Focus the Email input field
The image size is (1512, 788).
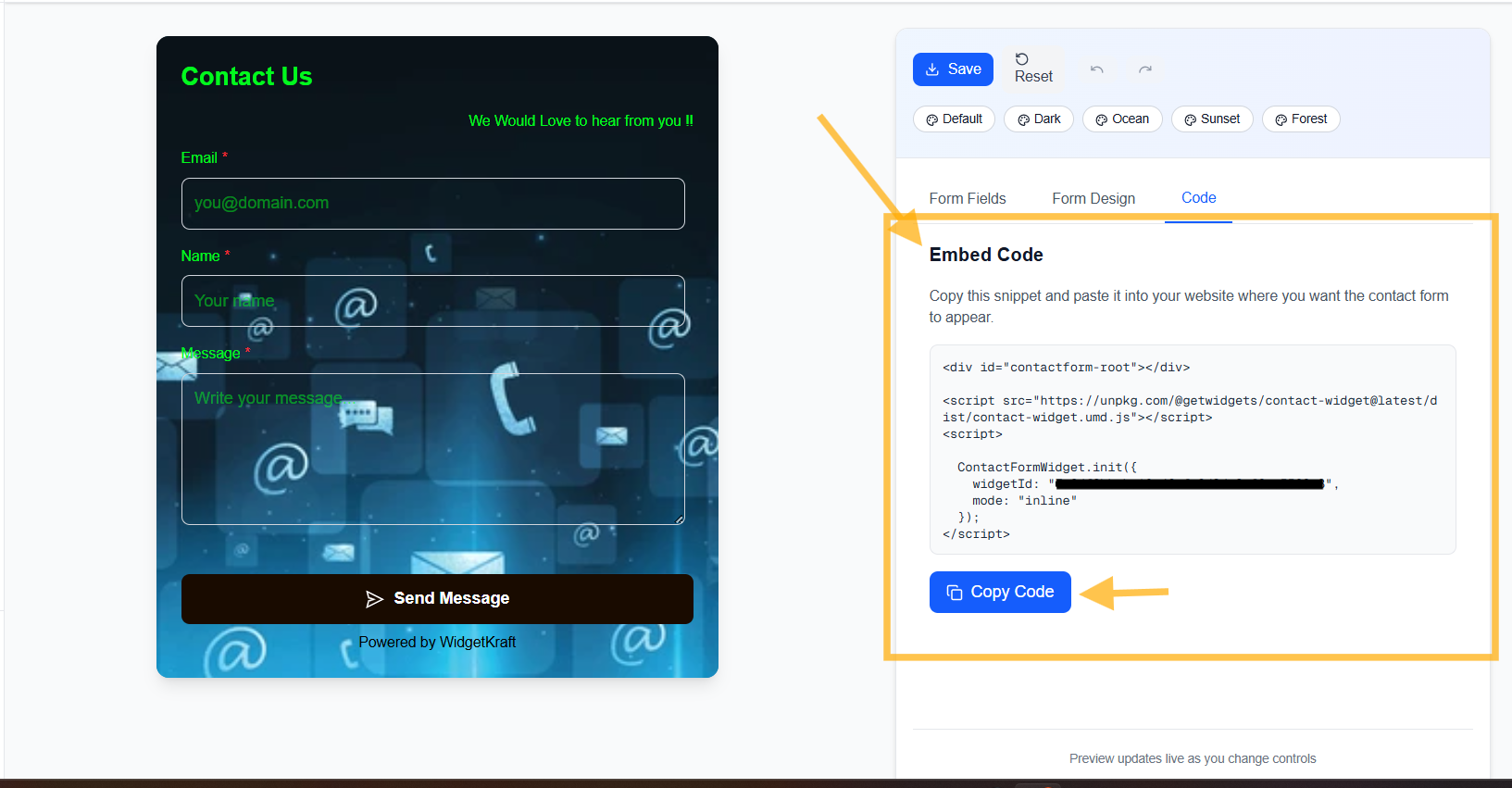coord(433,204)
